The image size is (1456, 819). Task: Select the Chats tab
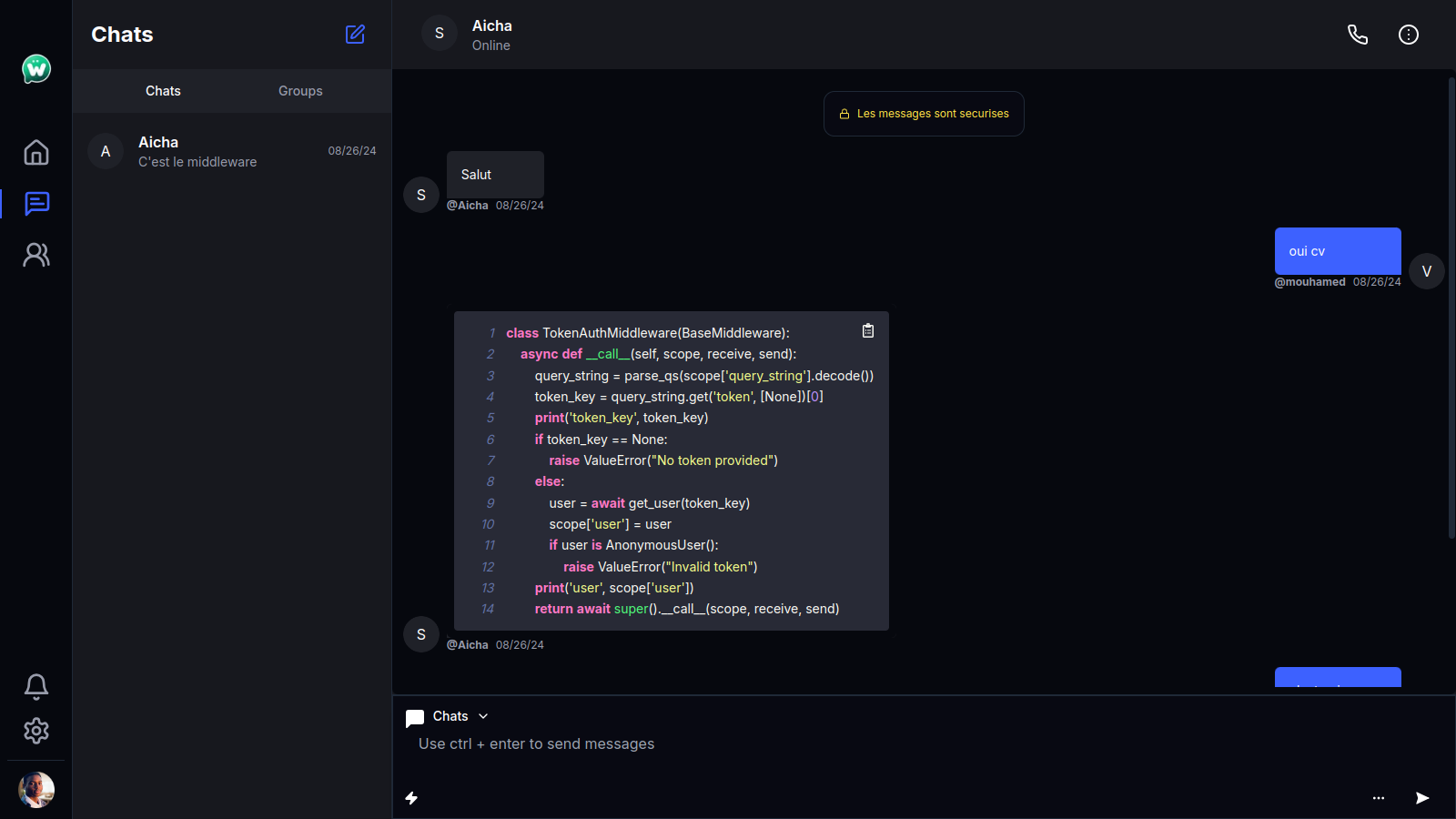coord(163,90)
